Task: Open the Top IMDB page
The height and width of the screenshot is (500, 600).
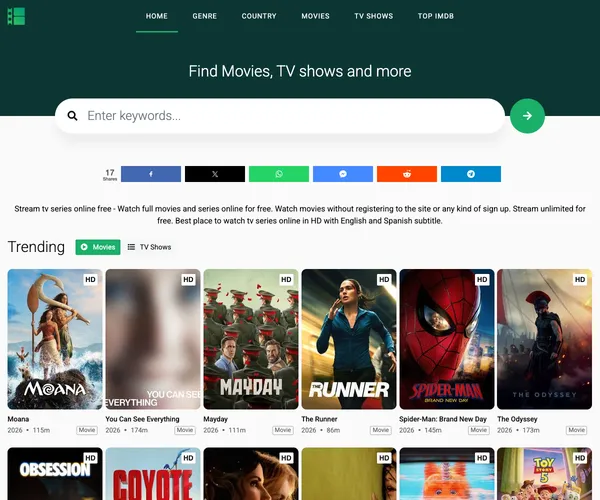Action: point(436,16)
